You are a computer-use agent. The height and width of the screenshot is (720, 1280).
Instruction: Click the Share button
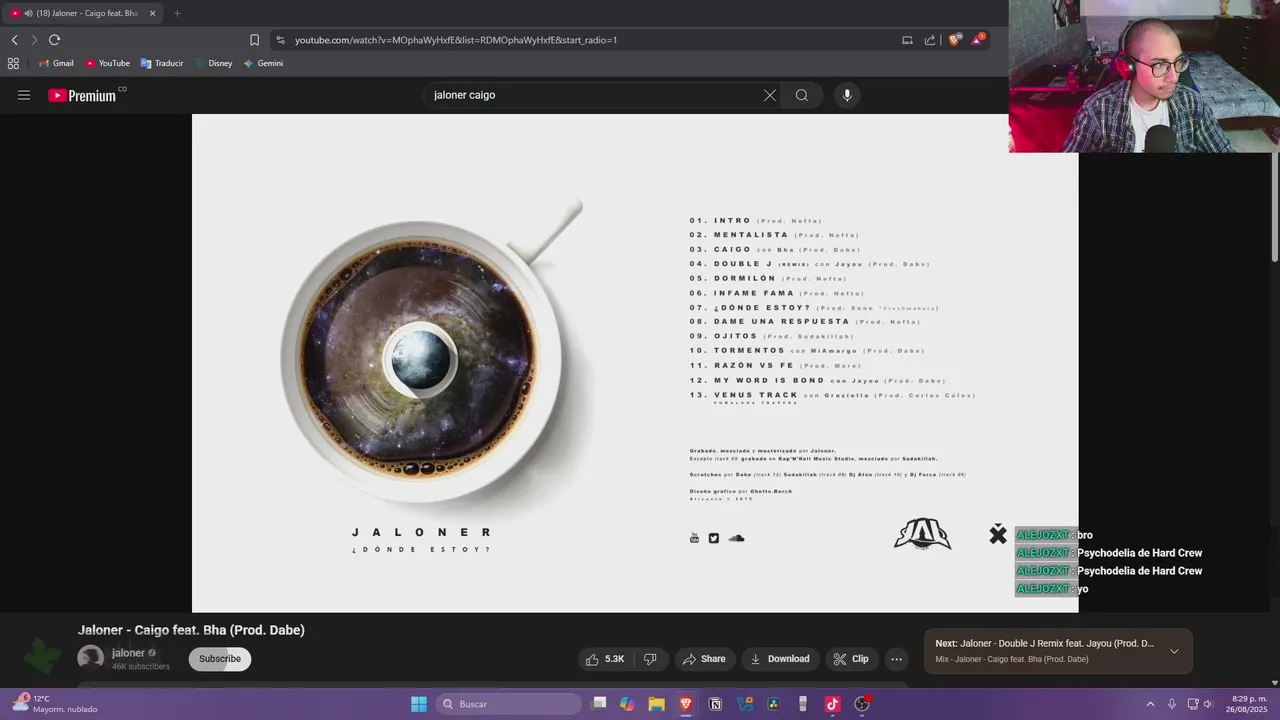(x=704, y=659)
